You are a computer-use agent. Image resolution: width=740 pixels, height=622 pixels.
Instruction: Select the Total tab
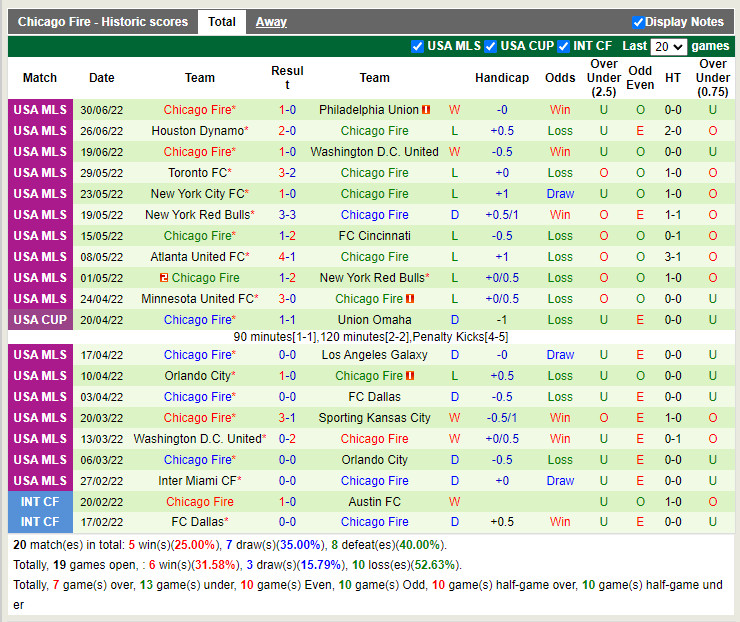(222, 22)
